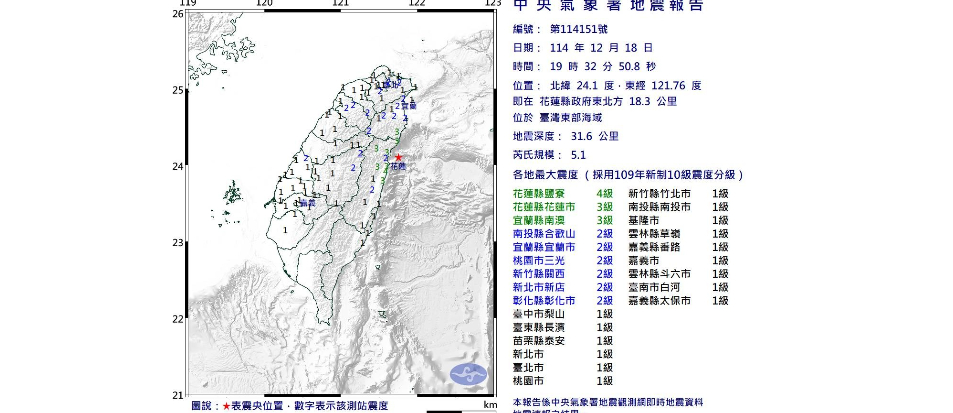953x413 pixels.
Task: Click the 南投縣合歡山 2級 entry
Action: click(x=562, y=233)
